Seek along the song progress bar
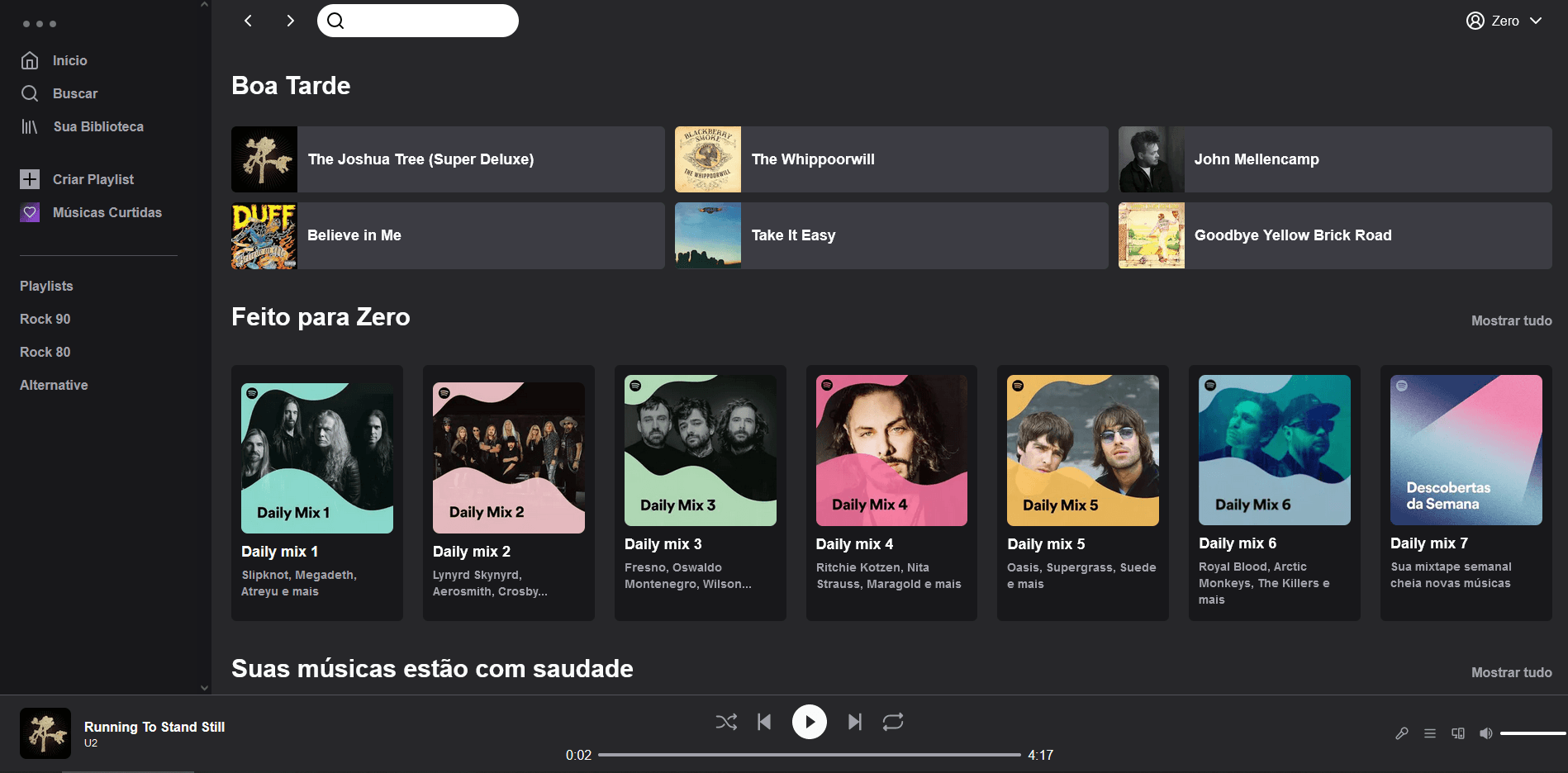This screenshot has height=773, width=1568. (x=810, y=755)
